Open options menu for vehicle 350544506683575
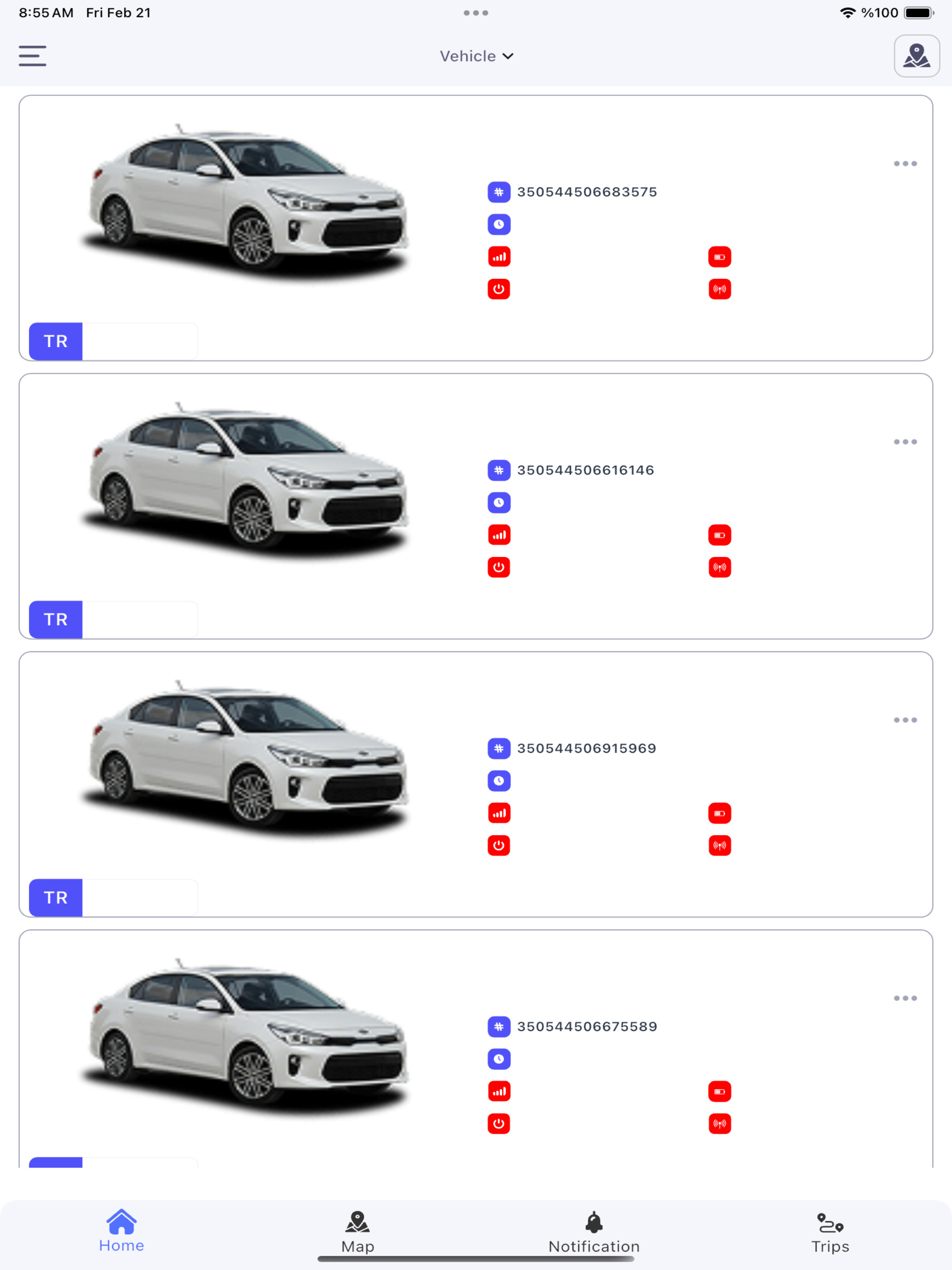 (905, 164)
